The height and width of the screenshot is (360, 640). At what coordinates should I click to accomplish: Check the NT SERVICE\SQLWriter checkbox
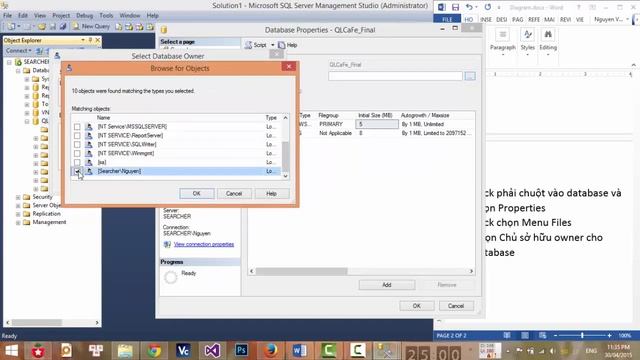(x=77, y=144)
